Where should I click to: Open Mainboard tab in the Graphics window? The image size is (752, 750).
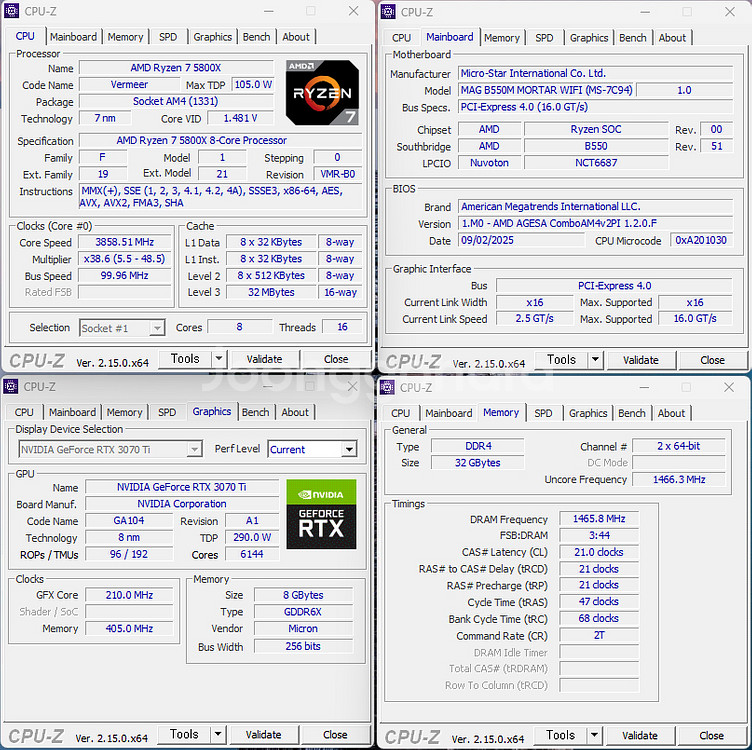[x=72, y=412]
